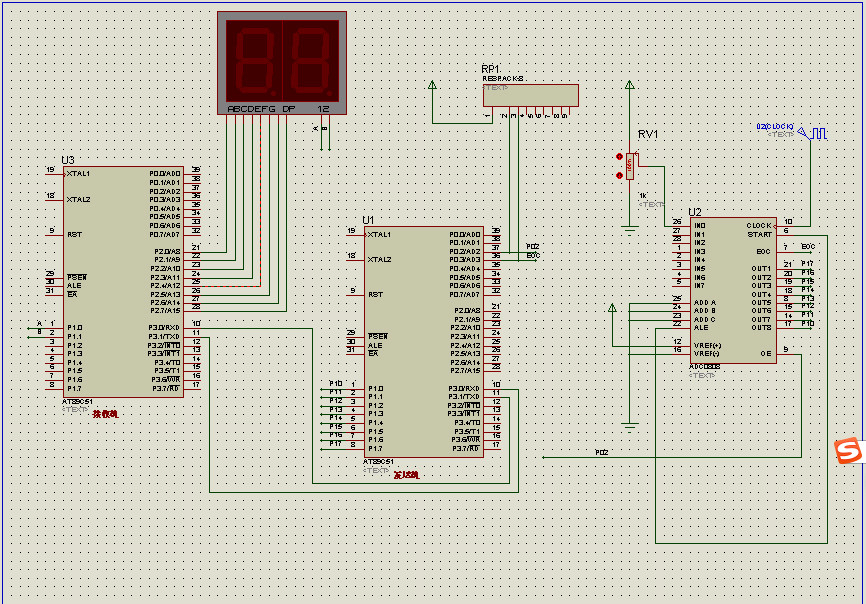Select the U2 ADC0808 chip body
This screenshot has width=866, height=604.
pyautogui.click(x=733, y=290)
